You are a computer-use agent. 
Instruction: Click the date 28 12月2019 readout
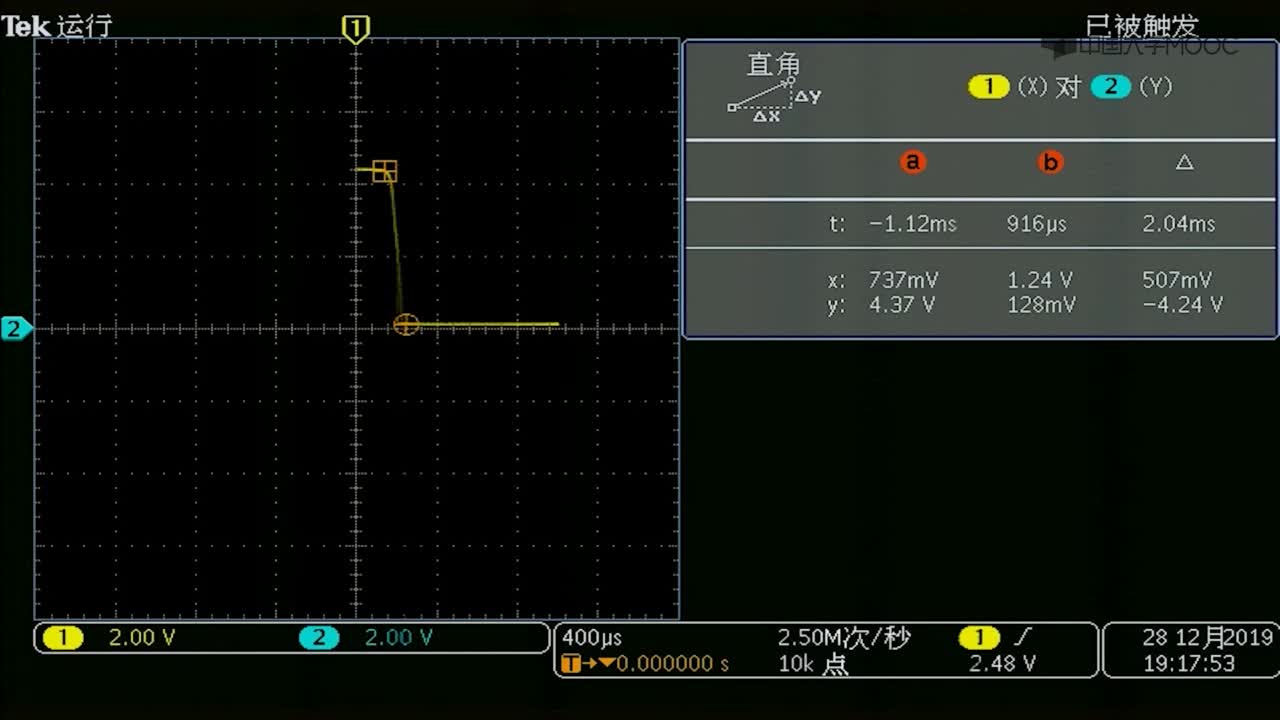1208,638
